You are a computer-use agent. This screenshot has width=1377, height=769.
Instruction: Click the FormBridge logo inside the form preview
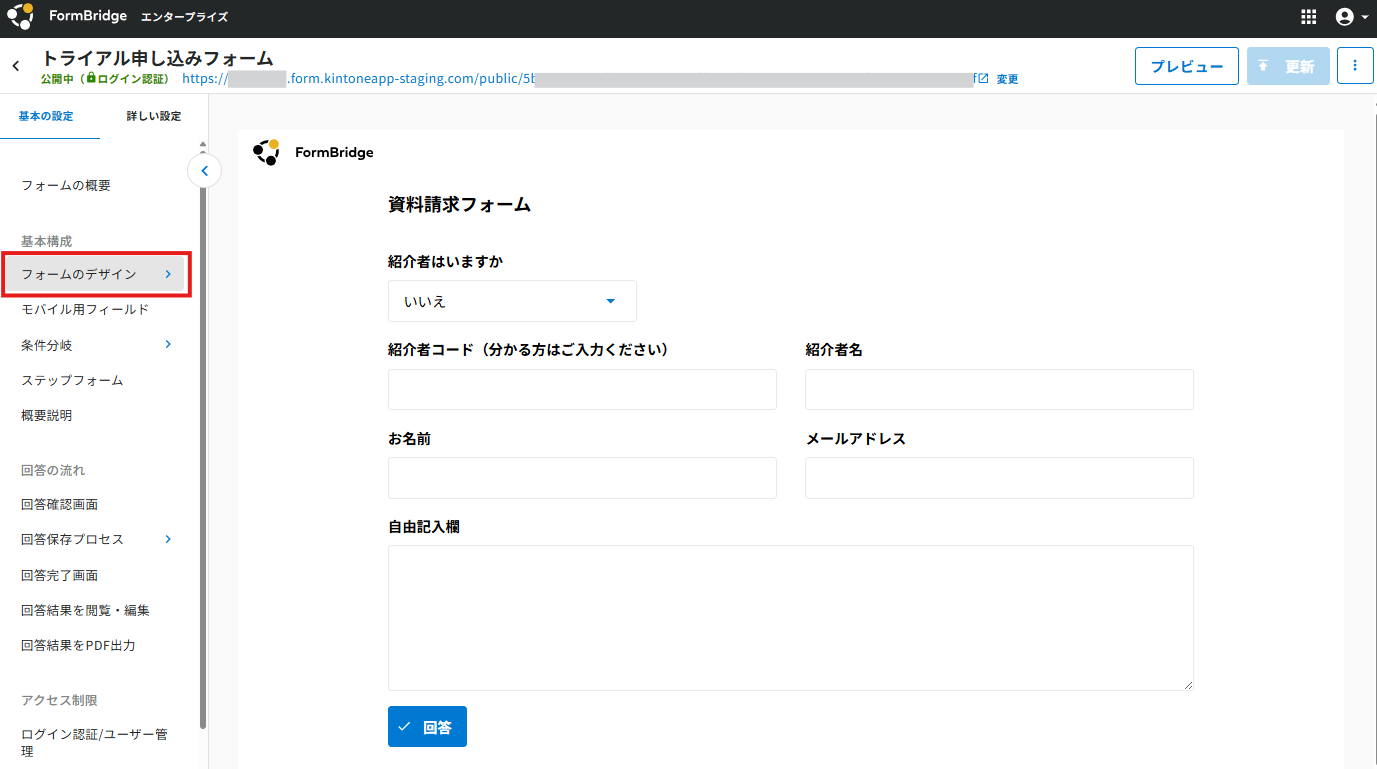[313, 153]
